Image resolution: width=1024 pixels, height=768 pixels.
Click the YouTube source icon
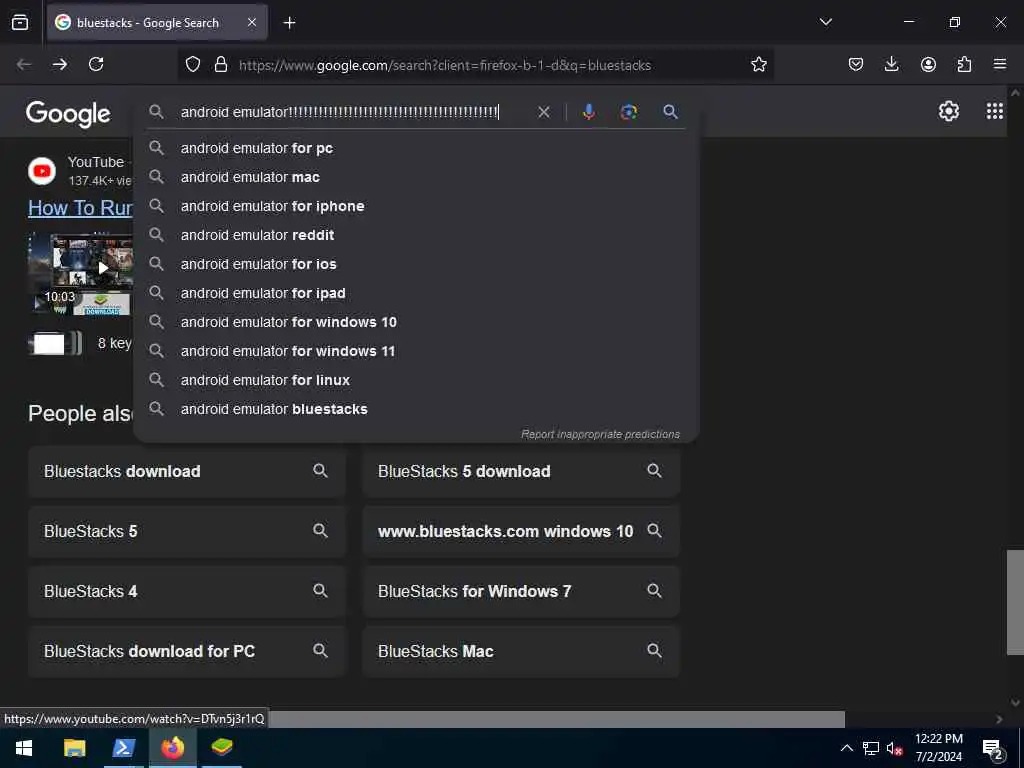[x=42, y=171]
